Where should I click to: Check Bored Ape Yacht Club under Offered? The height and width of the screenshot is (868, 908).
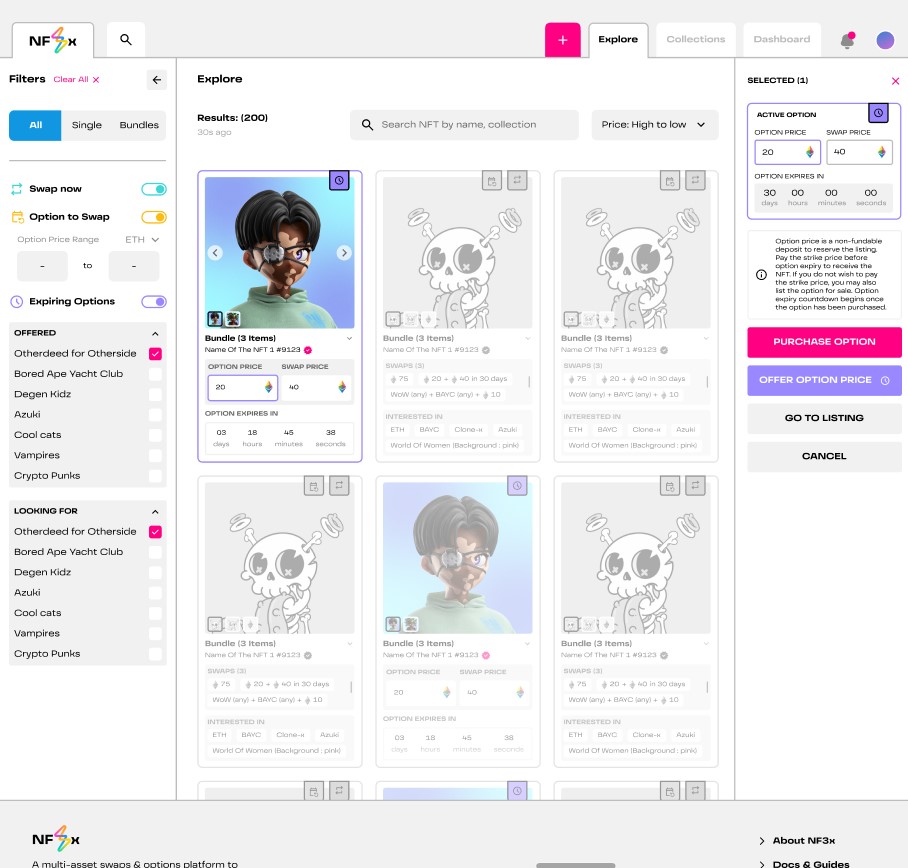[155, 374]
